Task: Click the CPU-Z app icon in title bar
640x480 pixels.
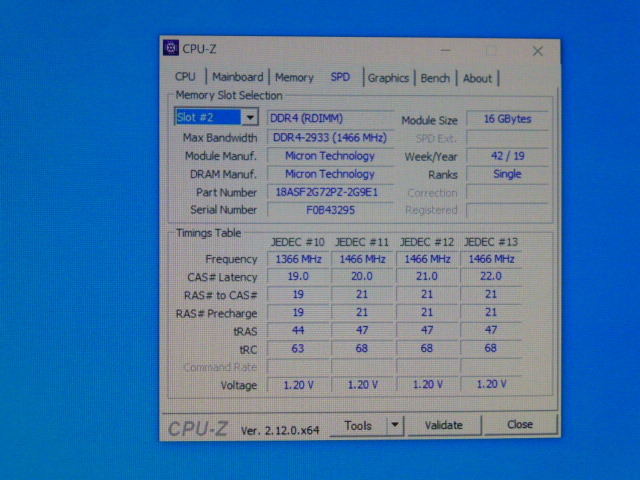Action: coord(171,48)
